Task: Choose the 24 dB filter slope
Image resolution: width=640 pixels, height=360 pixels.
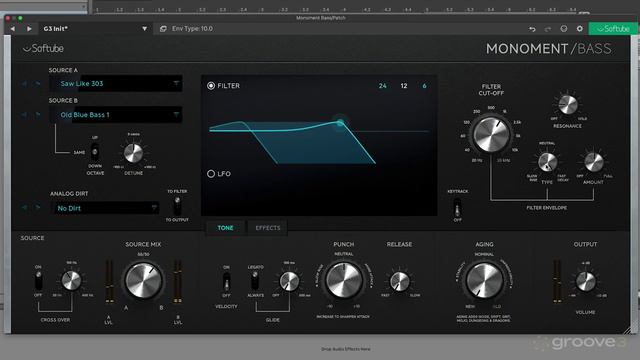Action: pyautogui.click(x=382, y=86)
